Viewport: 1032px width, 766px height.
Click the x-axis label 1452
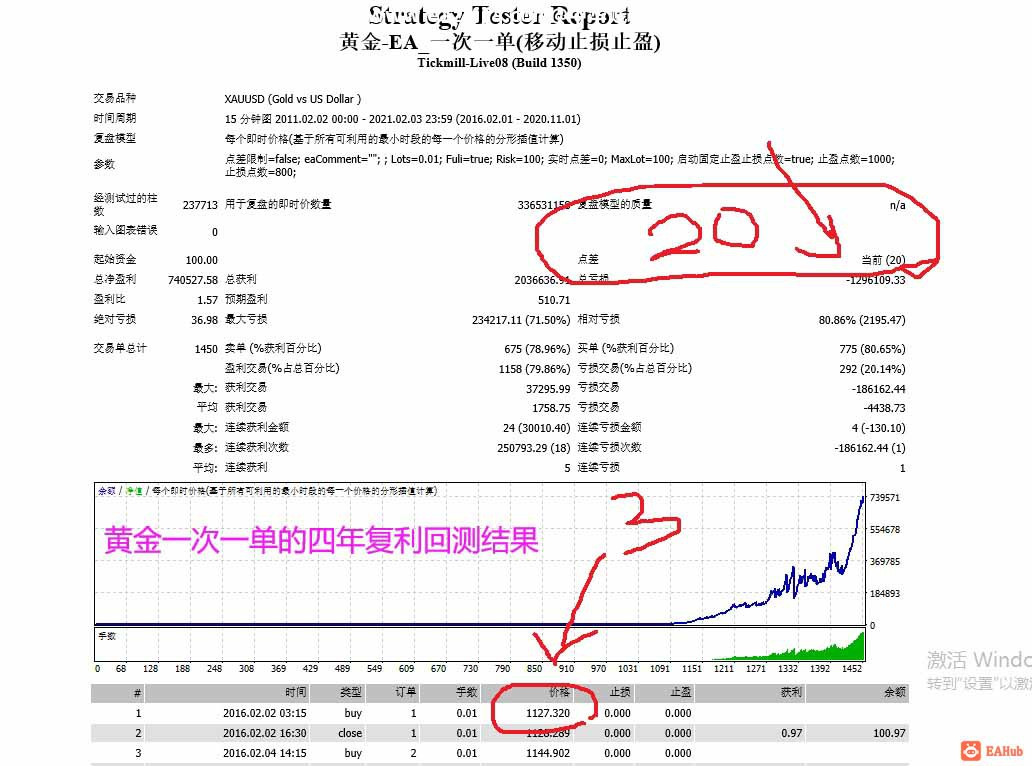(852, 669)
